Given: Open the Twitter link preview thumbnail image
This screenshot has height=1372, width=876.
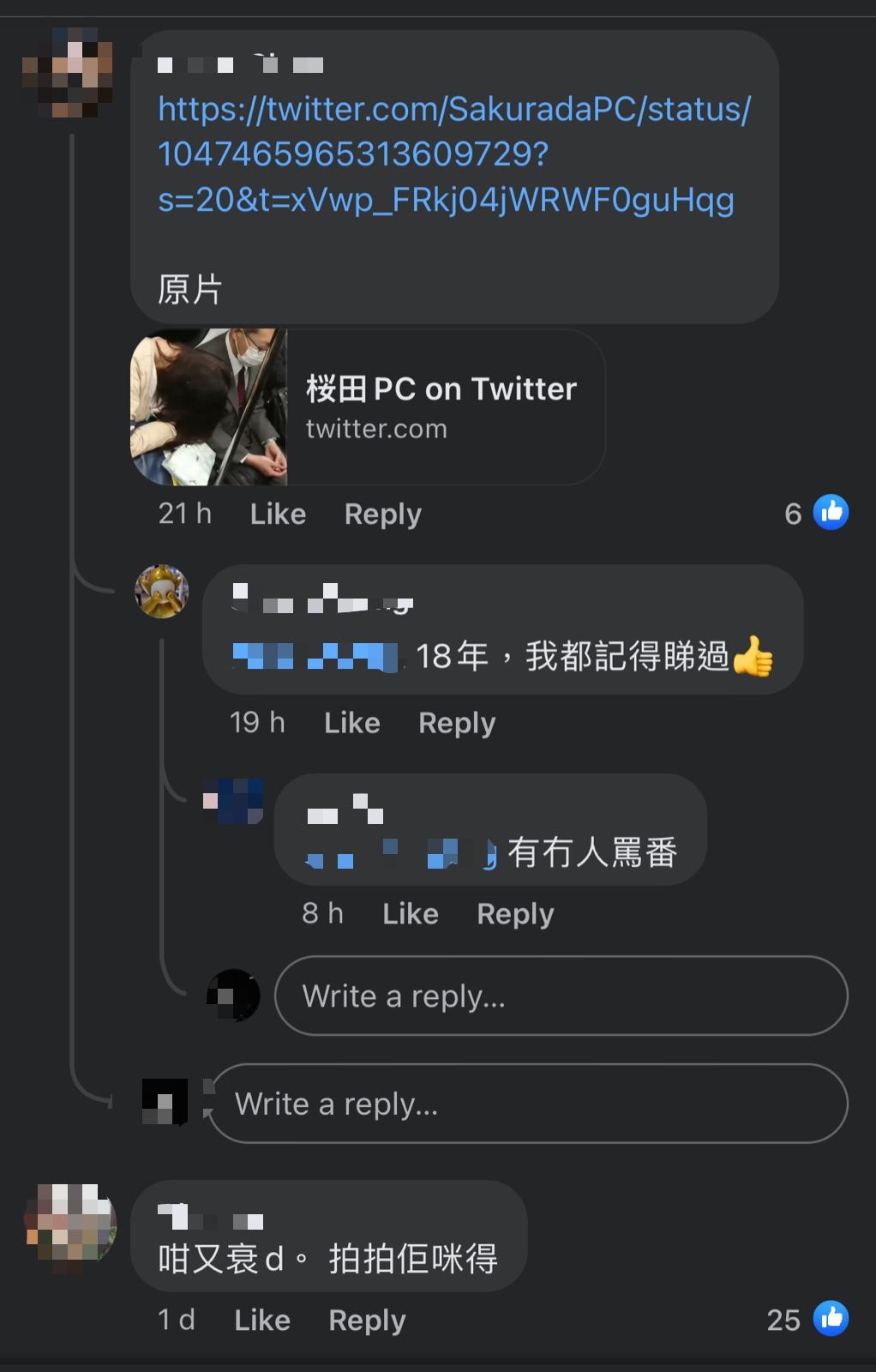Looking at the screenshot, I should point(208,407).
